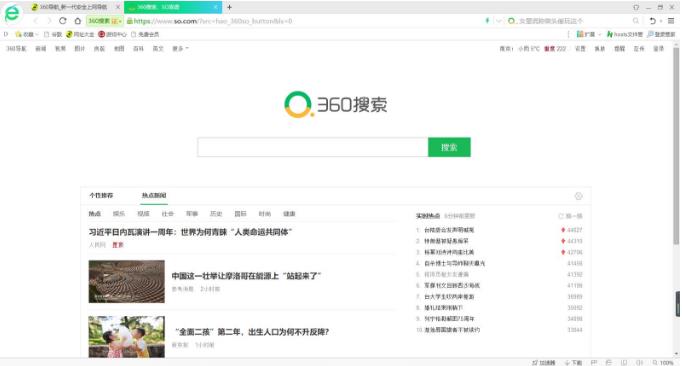Click the skin shirt icon in title bar

coord(636,7)
